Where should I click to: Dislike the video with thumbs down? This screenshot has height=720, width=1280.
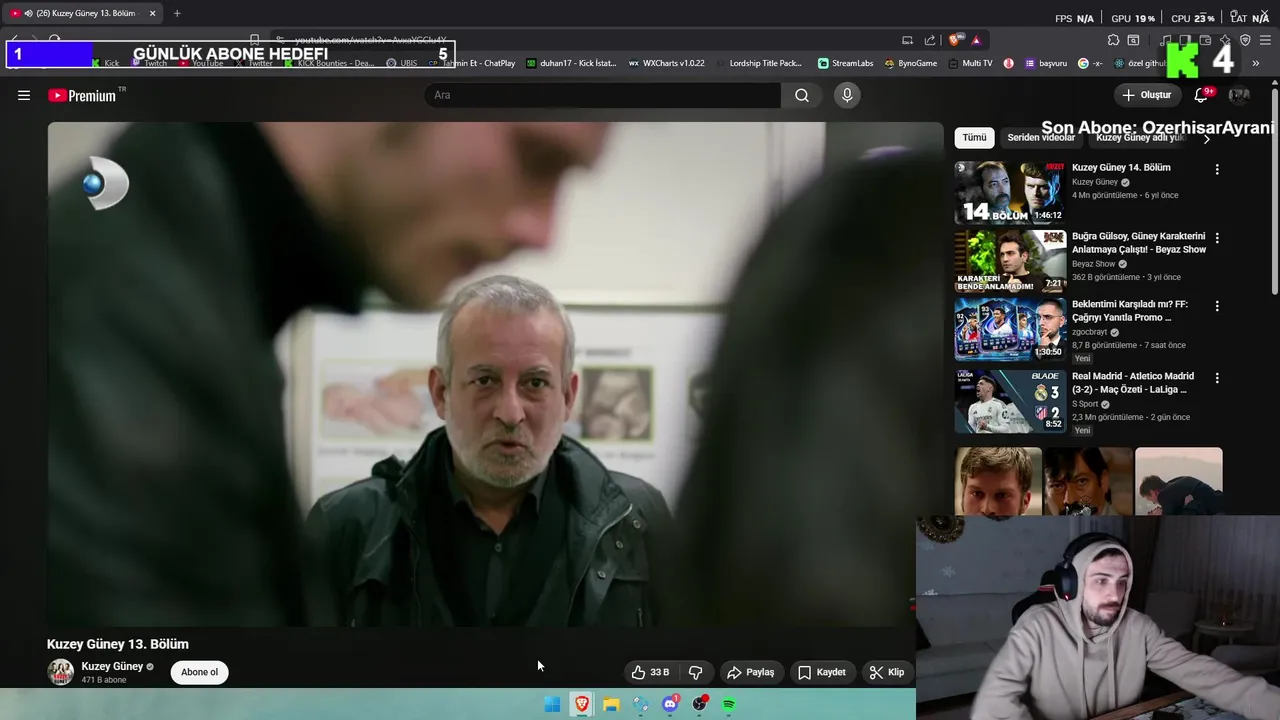tap(696, 672)
